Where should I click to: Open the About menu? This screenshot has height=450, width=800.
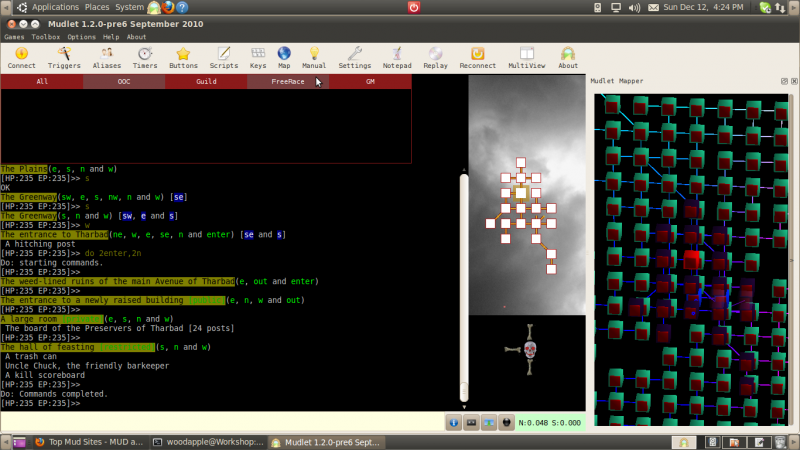point(136,37)
